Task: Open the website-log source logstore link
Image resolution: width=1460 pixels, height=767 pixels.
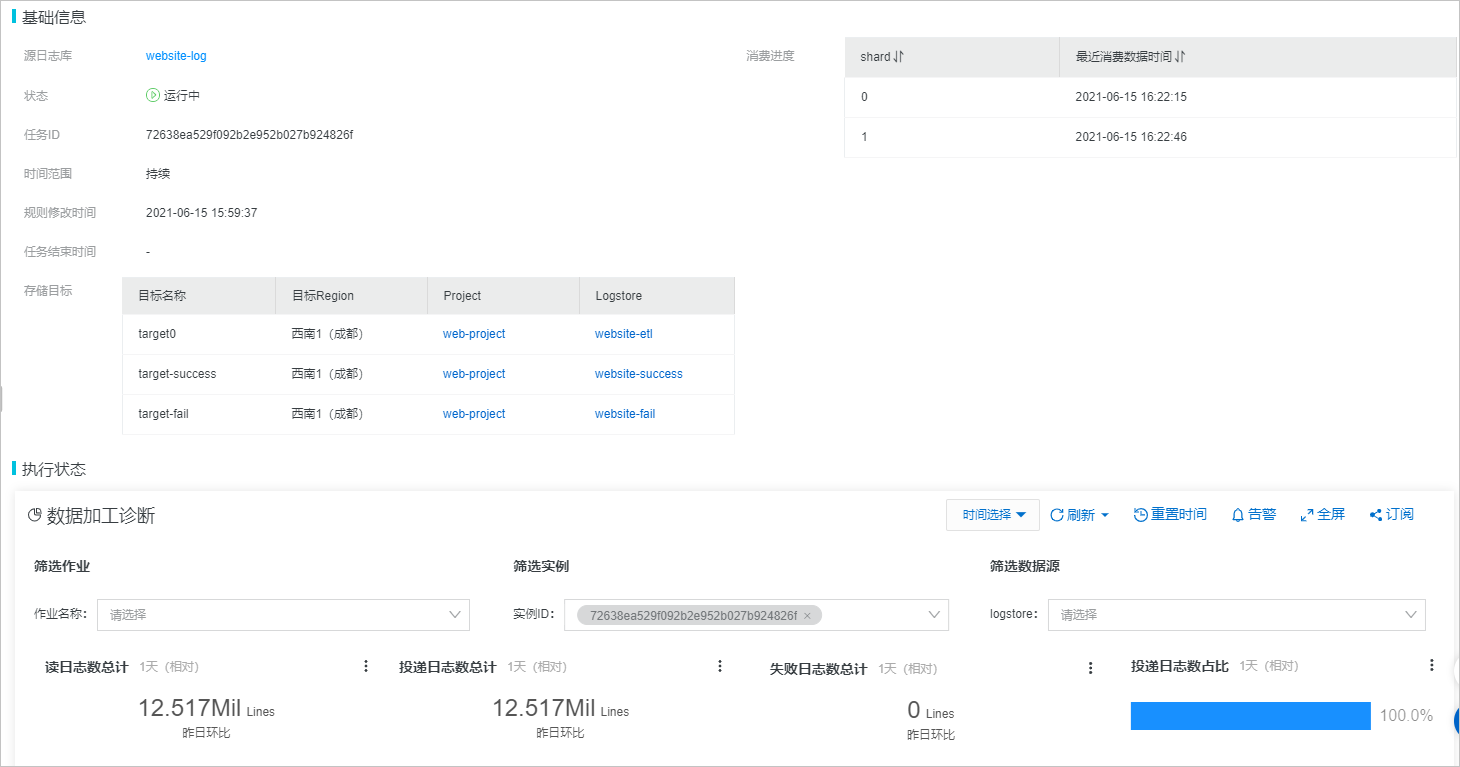Action: click(176, 56)
